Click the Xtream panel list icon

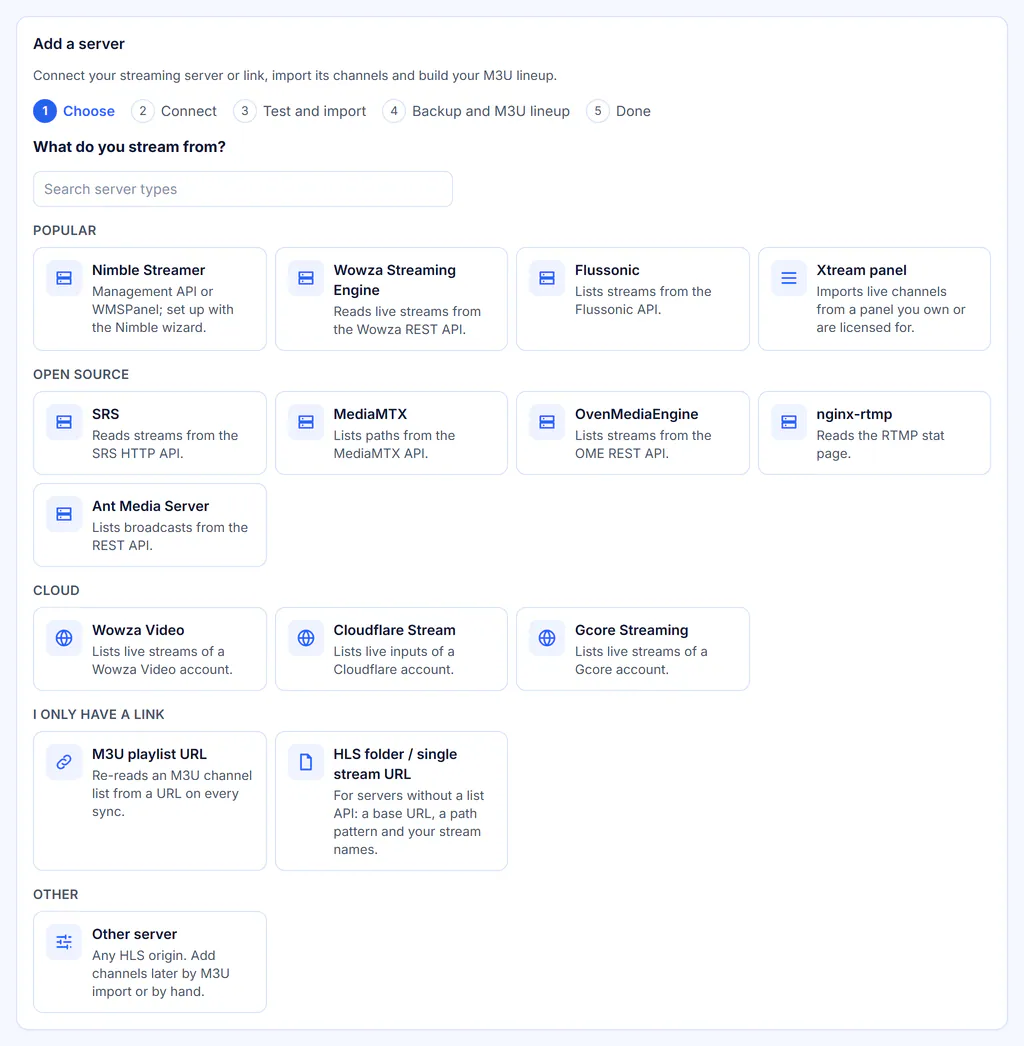(789, 278)
